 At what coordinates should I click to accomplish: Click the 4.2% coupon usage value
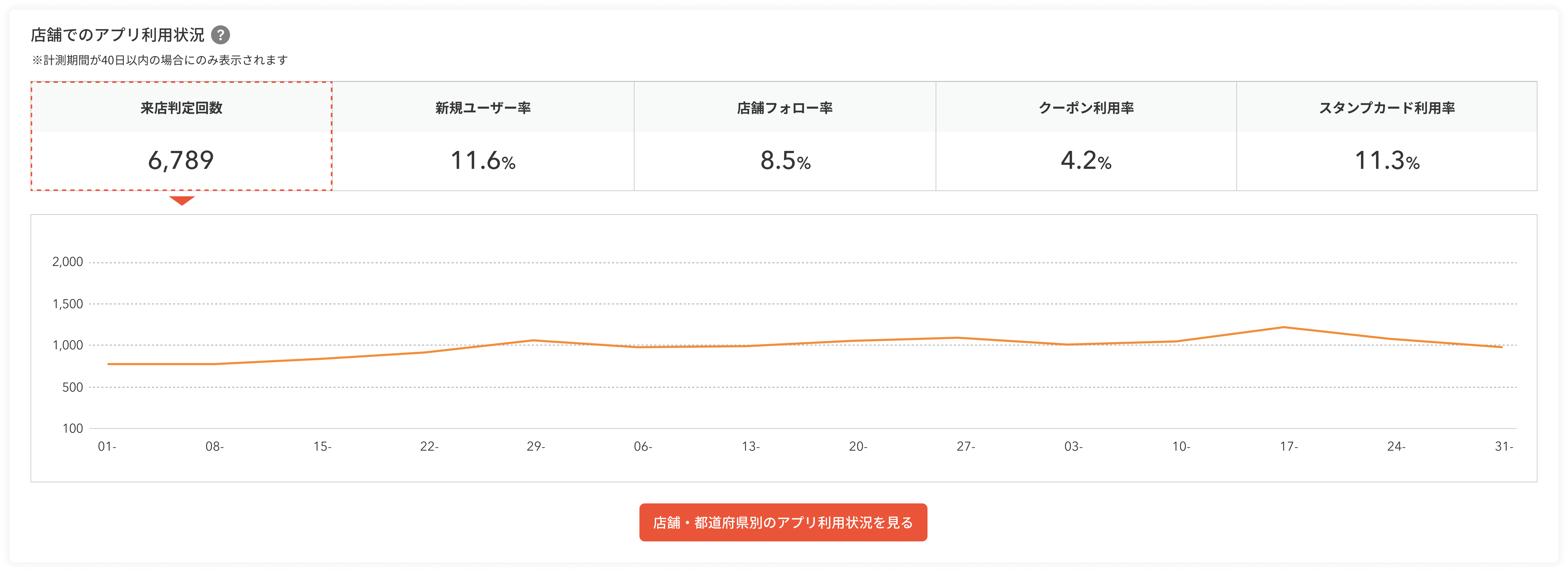(x=1086, y=161)
